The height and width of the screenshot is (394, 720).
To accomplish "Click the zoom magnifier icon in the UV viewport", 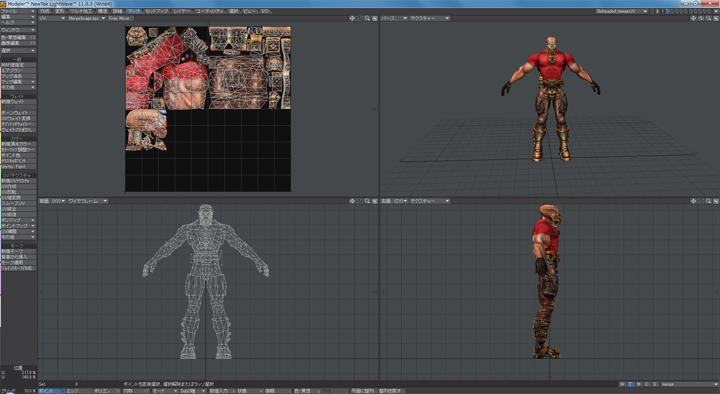I will click(x=367, y=18).
